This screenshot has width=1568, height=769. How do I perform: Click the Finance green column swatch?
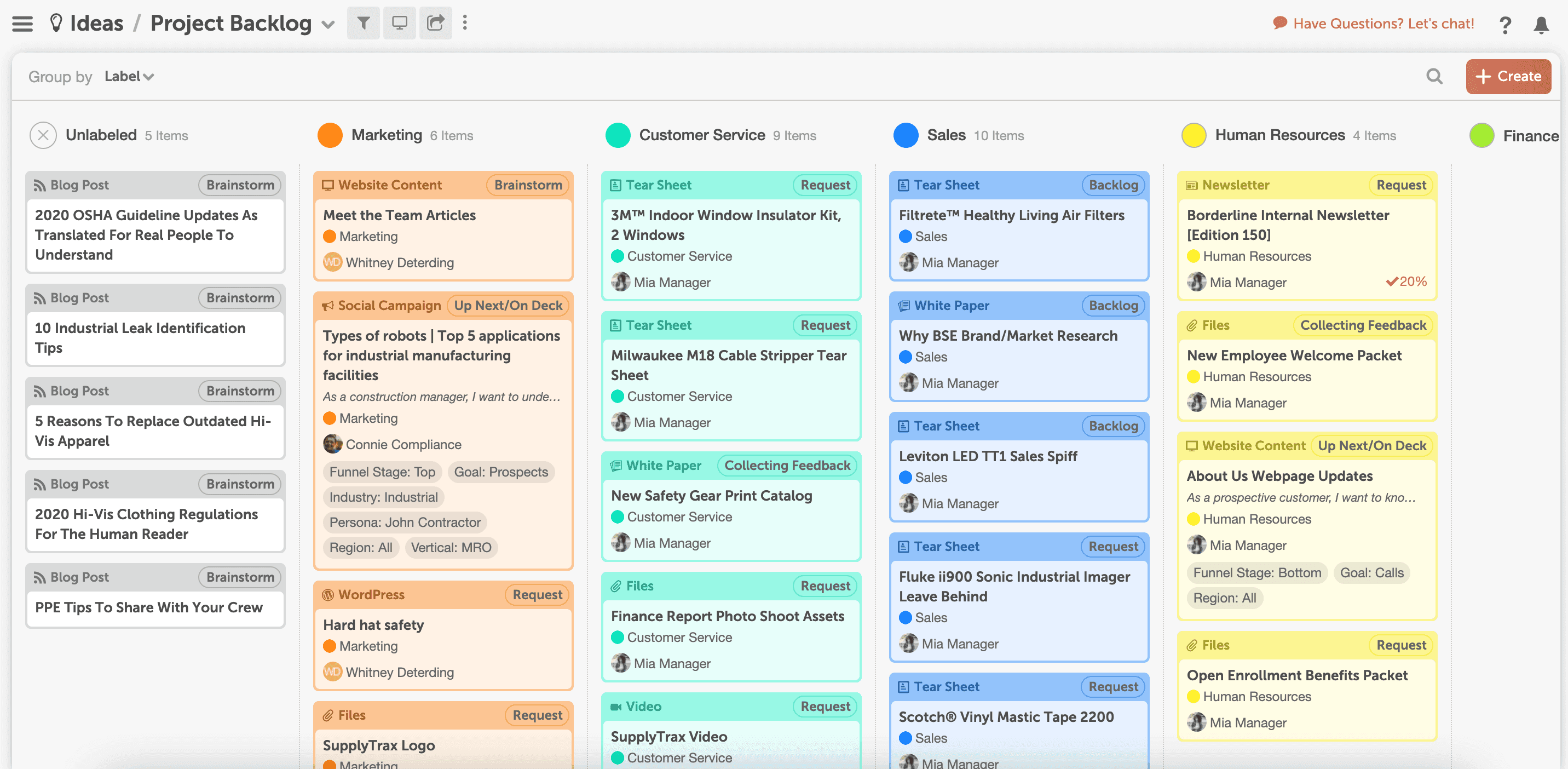1481,135
